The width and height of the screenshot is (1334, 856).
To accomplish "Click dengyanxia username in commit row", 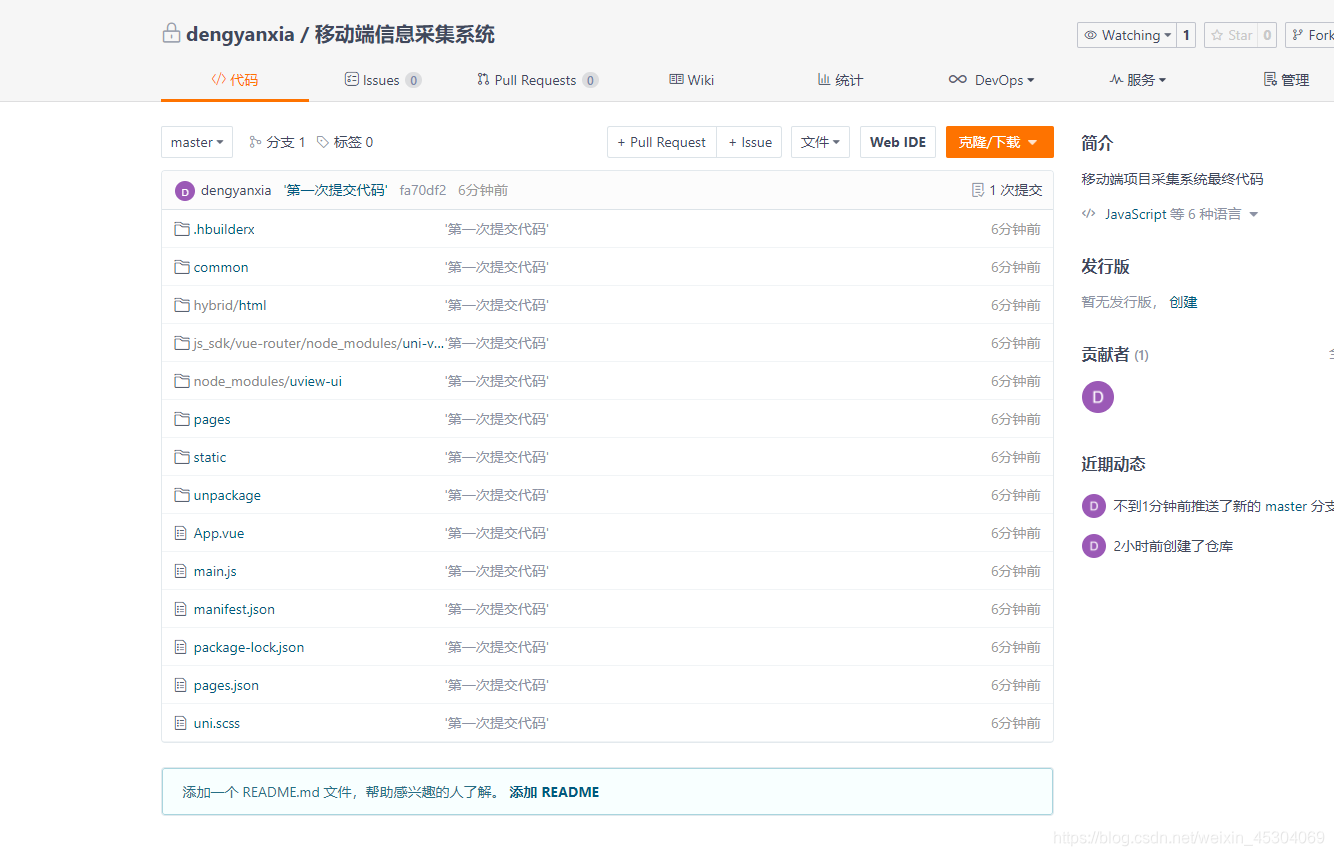I will (236, 190).
